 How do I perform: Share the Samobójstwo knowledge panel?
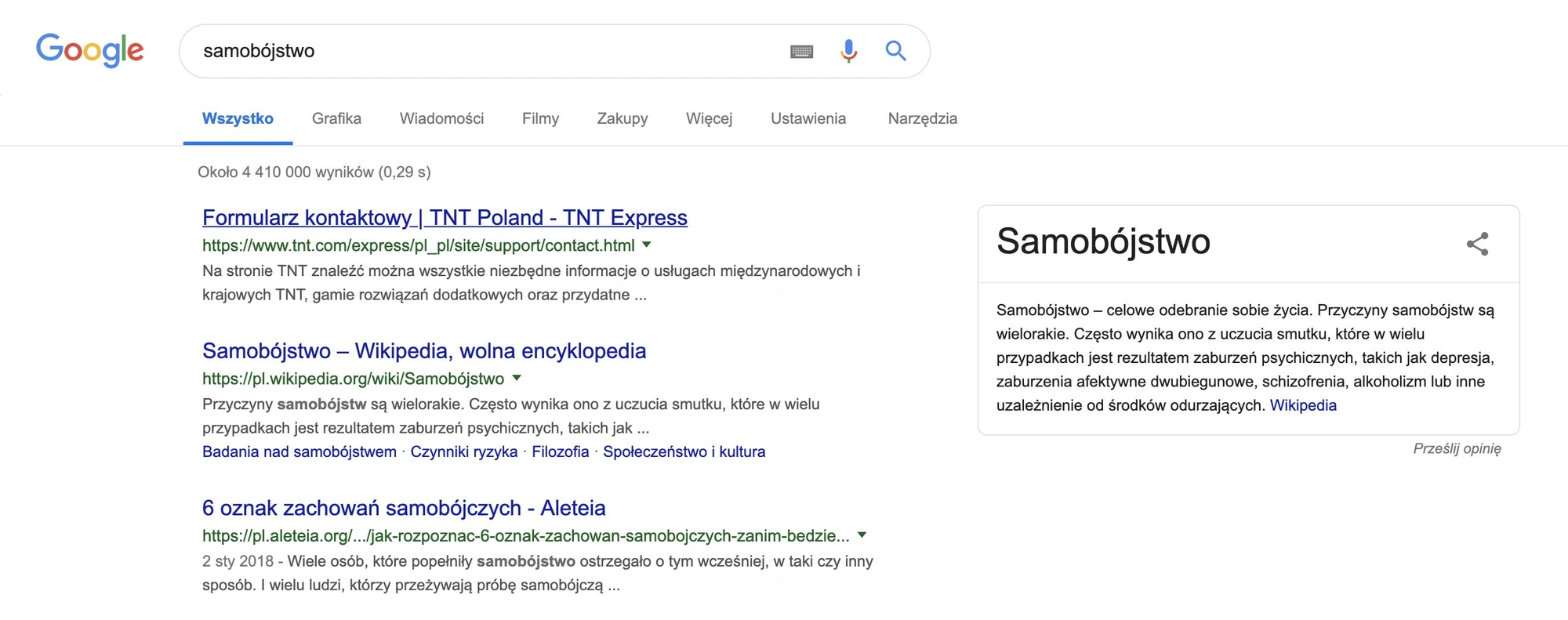tap(1477, 244)
